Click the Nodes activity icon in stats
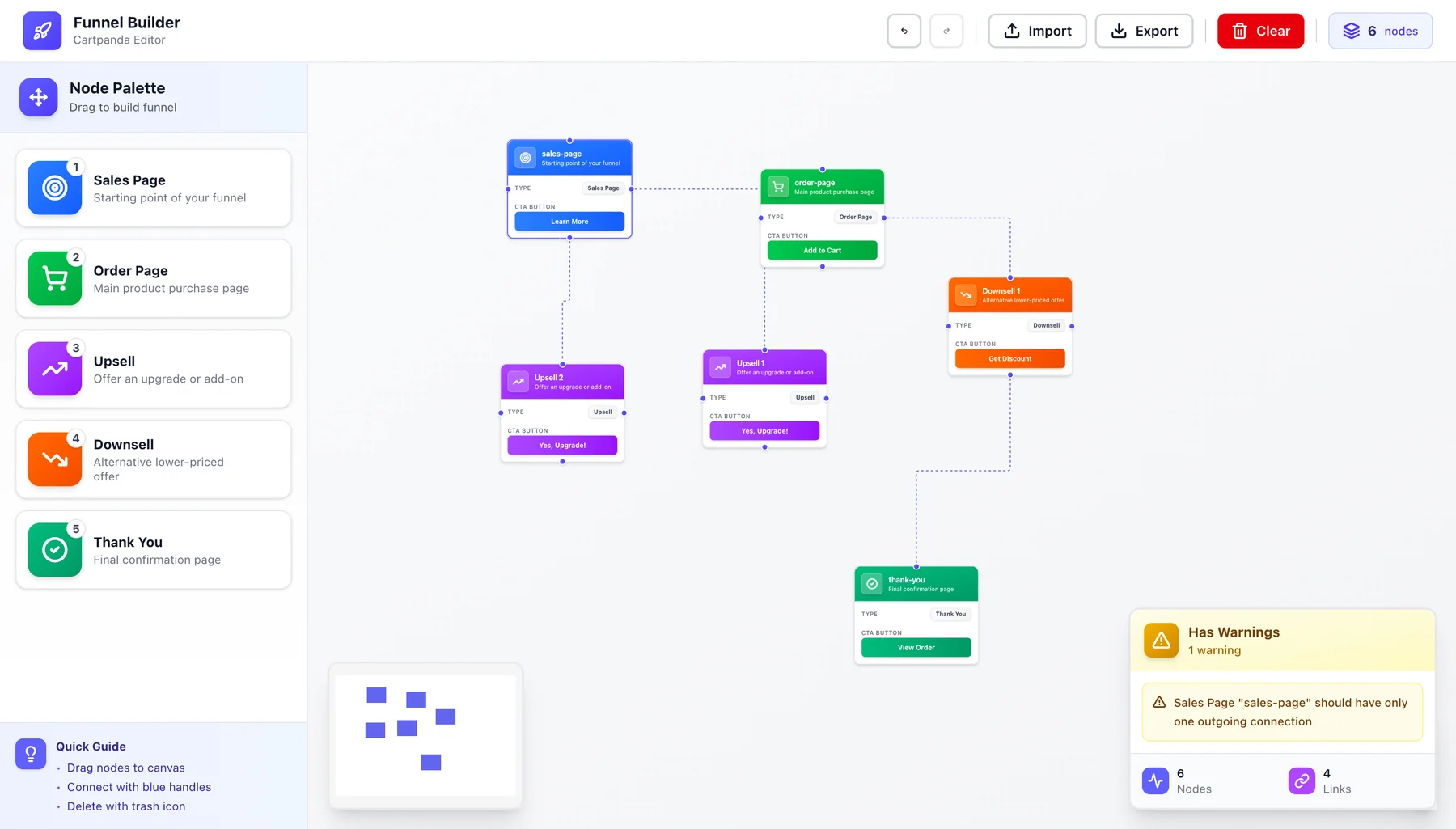The width and height of the screenshot is (1456, 829). point(1156,780)
